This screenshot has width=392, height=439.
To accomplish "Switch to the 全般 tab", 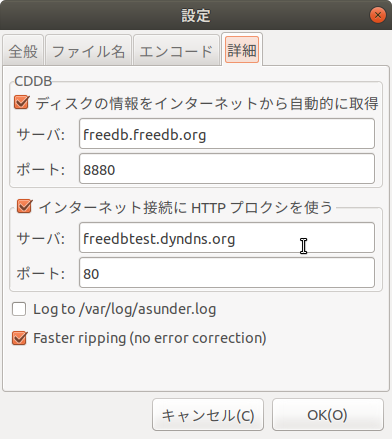I will 23,51.
